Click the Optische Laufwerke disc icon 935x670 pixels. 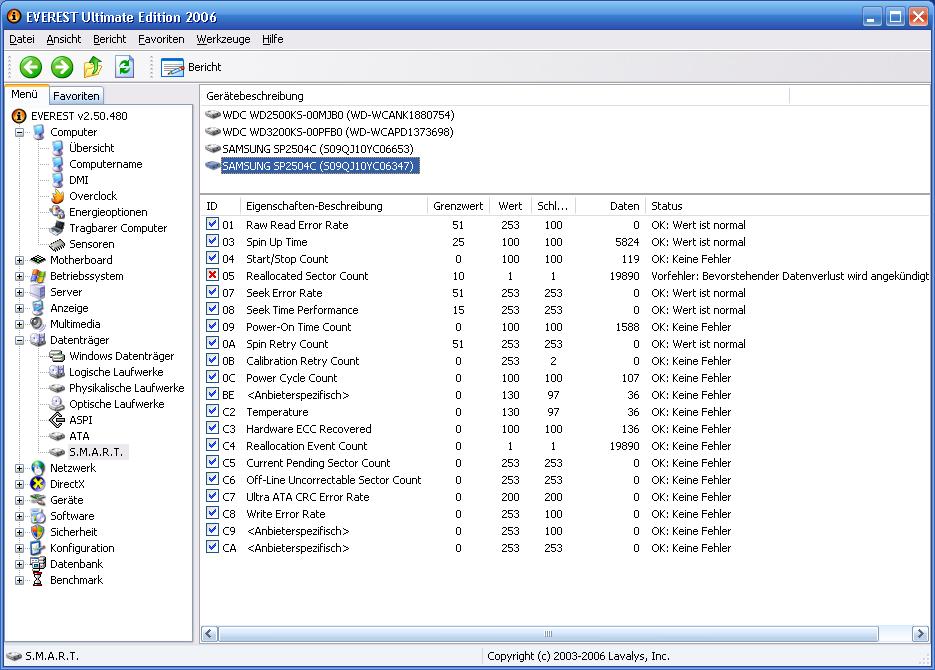(x=57, y=404)
